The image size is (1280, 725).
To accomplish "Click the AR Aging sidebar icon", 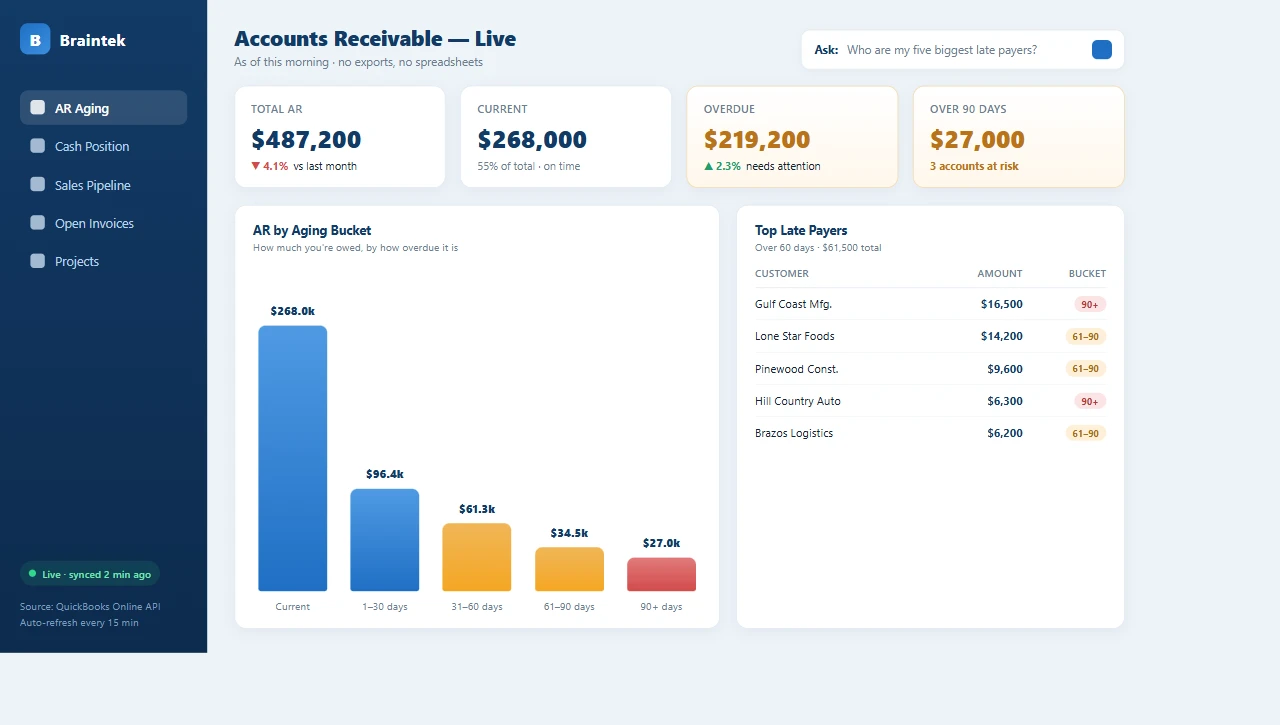I will click(38, 108).
